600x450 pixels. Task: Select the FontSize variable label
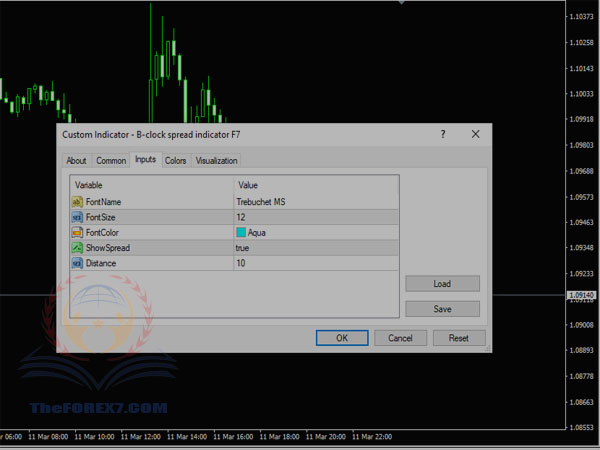pos(100,217)
